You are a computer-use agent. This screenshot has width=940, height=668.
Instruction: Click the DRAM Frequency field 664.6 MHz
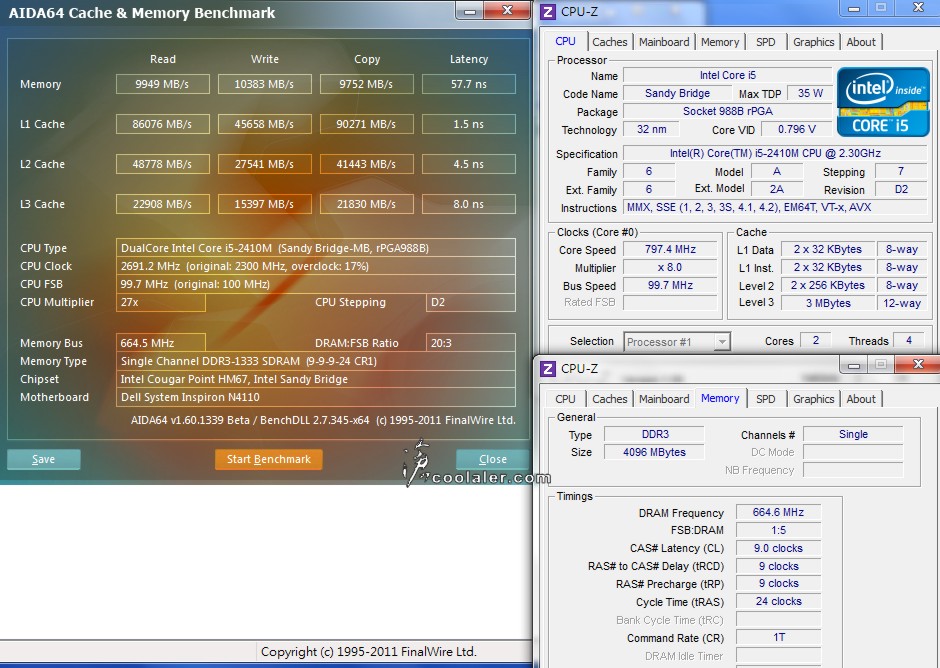click(778, 512)
